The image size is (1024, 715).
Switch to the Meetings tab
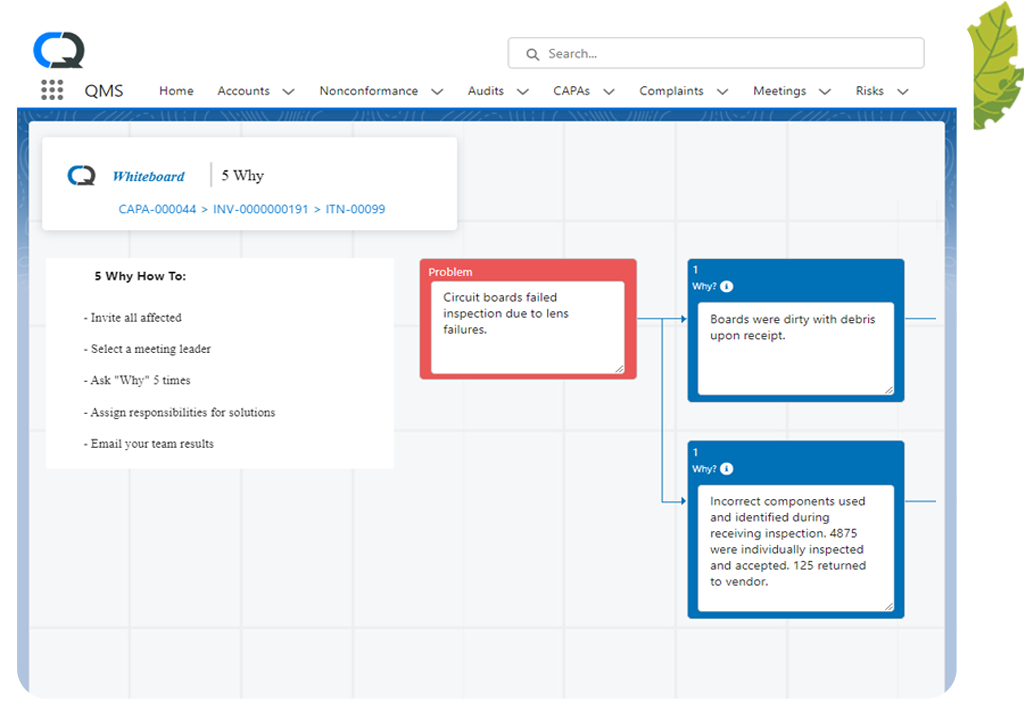779,91
